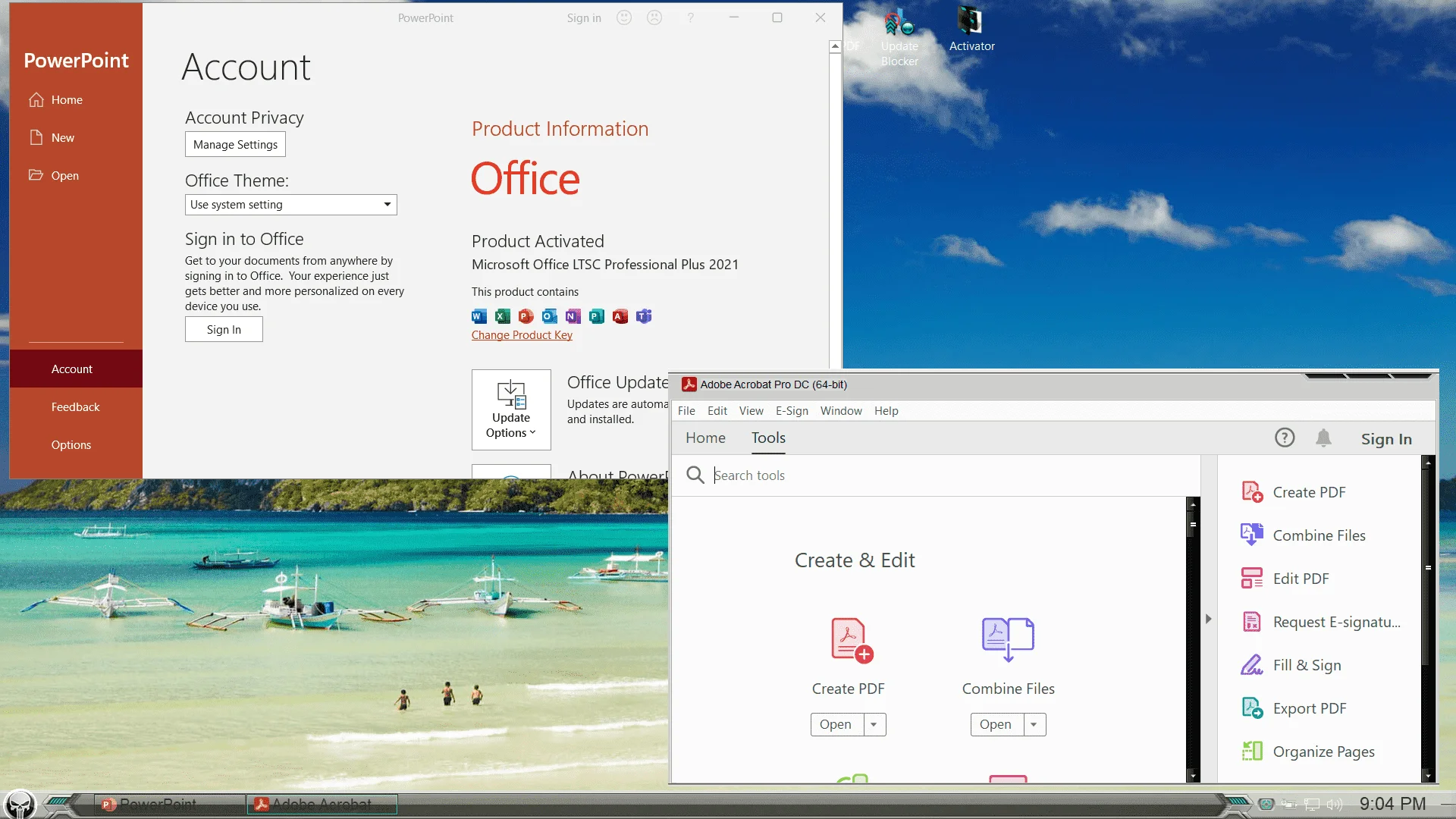Select Create PDF in Acrobat right pane
1456x819 pixels.
1294,492
